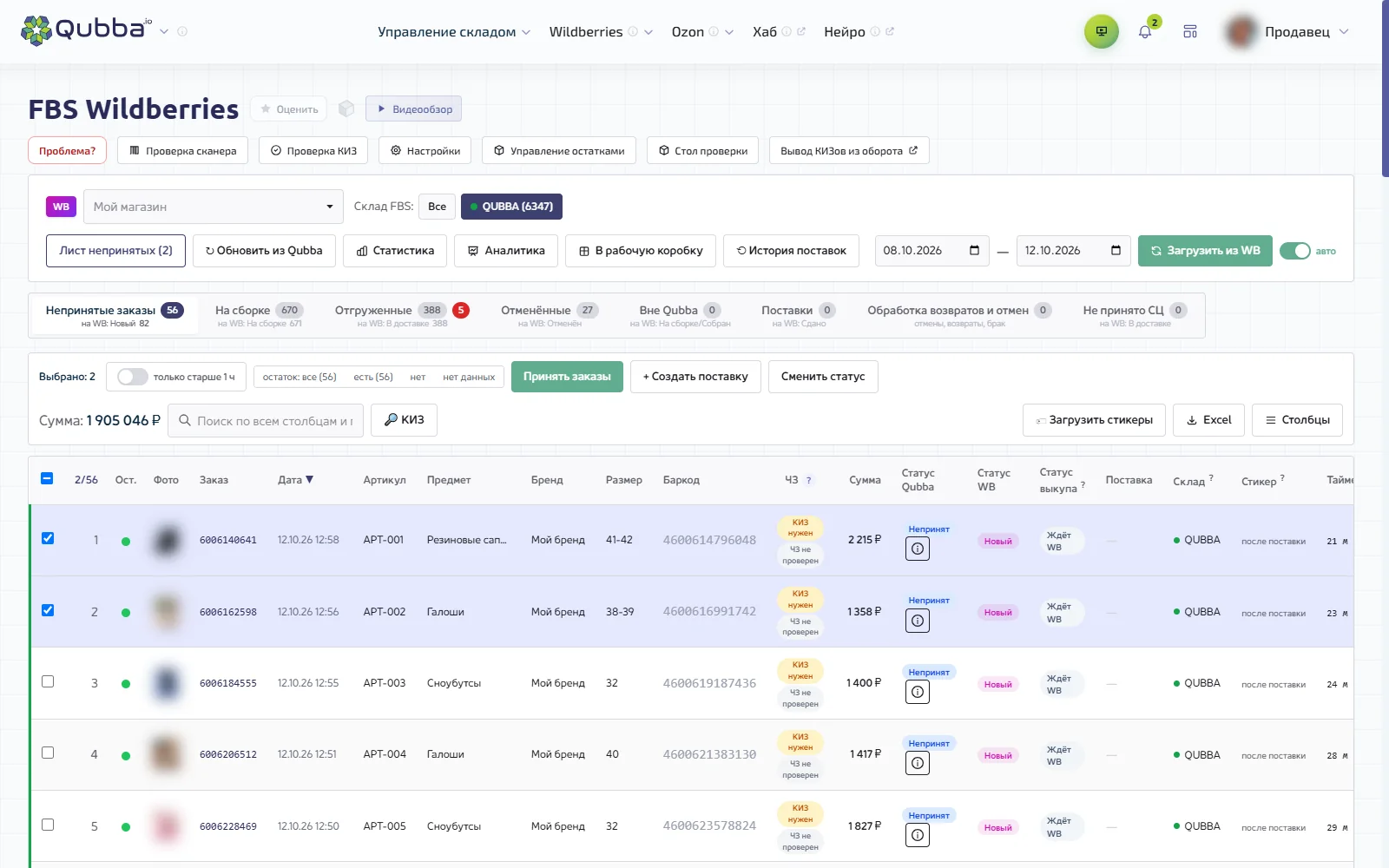Open status info icon for order 6006206512
1389x868 pixels.
click(918, 763)
